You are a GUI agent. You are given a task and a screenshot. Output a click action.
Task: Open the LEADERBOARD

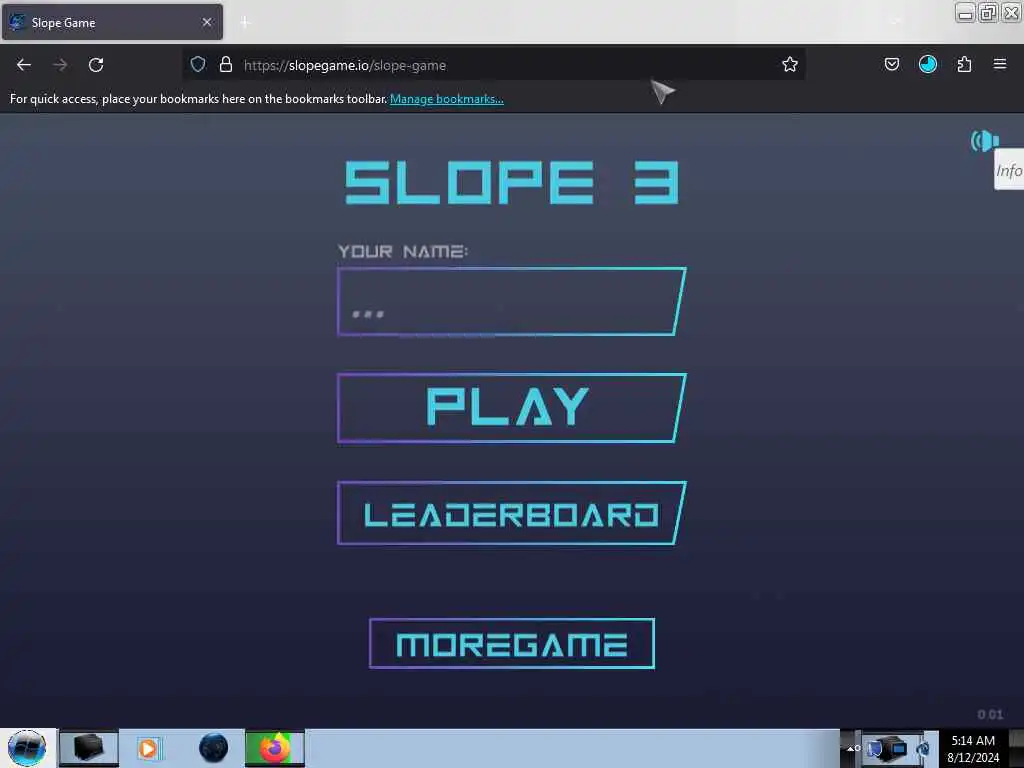(x=511, y=513)
